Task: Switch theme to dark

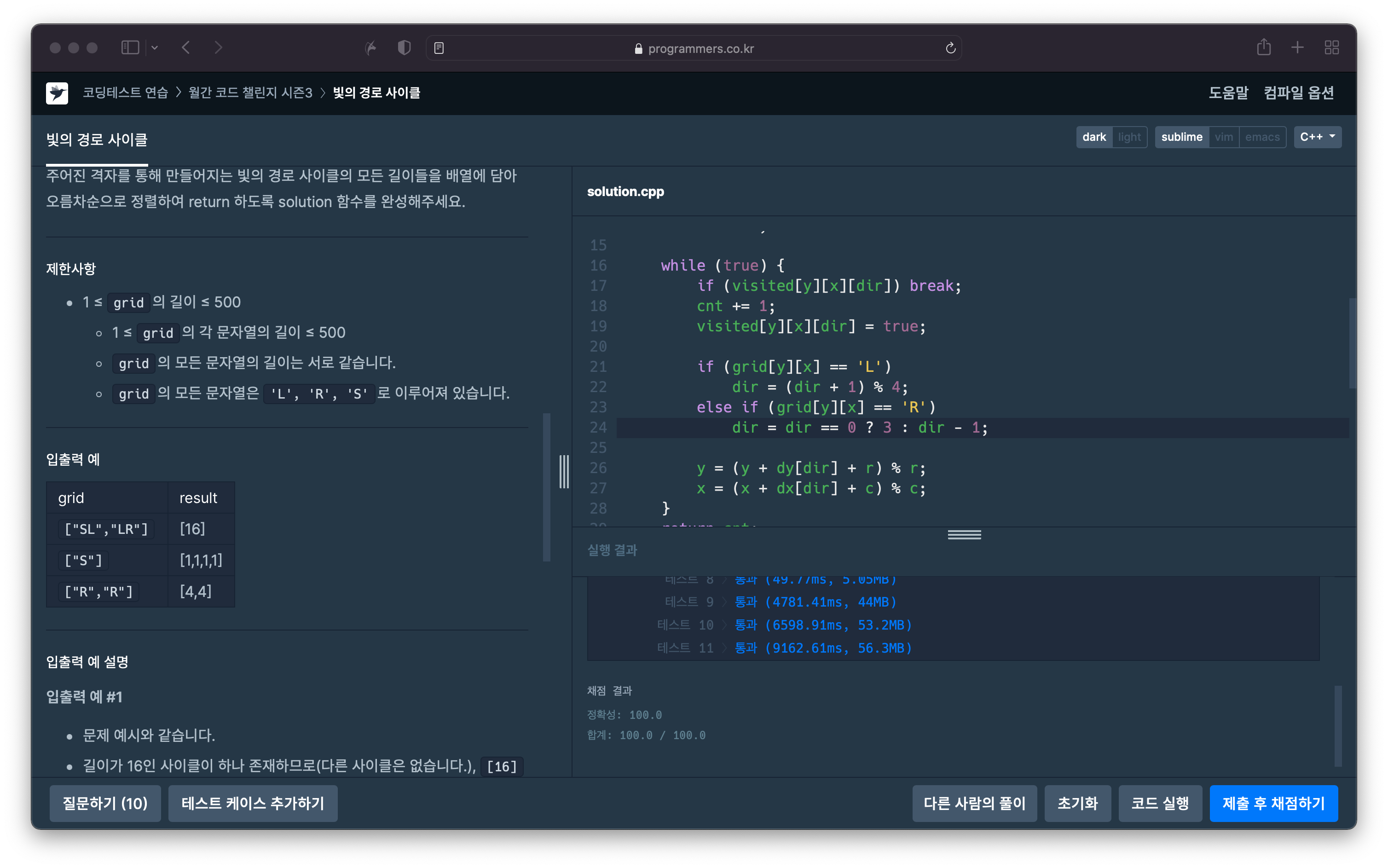Action: (x=1094, y=137)
